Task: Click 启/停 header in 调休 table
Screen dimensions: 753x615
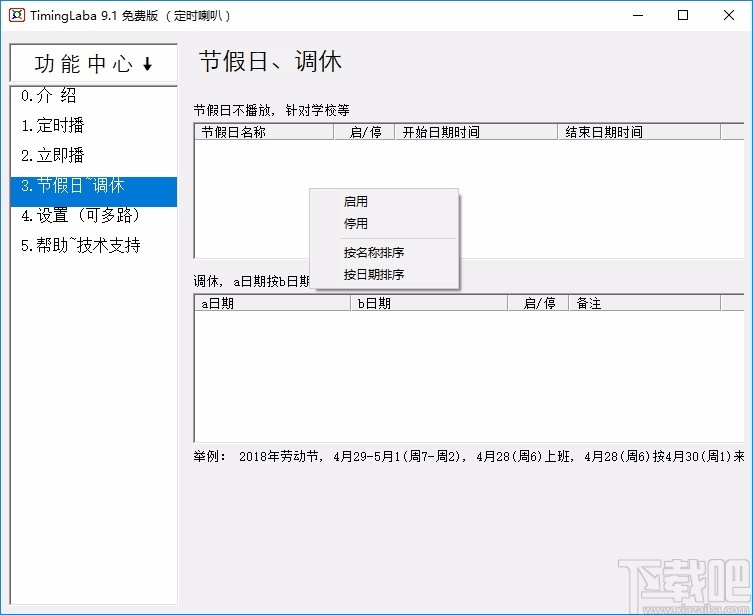Action: pos(538,303)
